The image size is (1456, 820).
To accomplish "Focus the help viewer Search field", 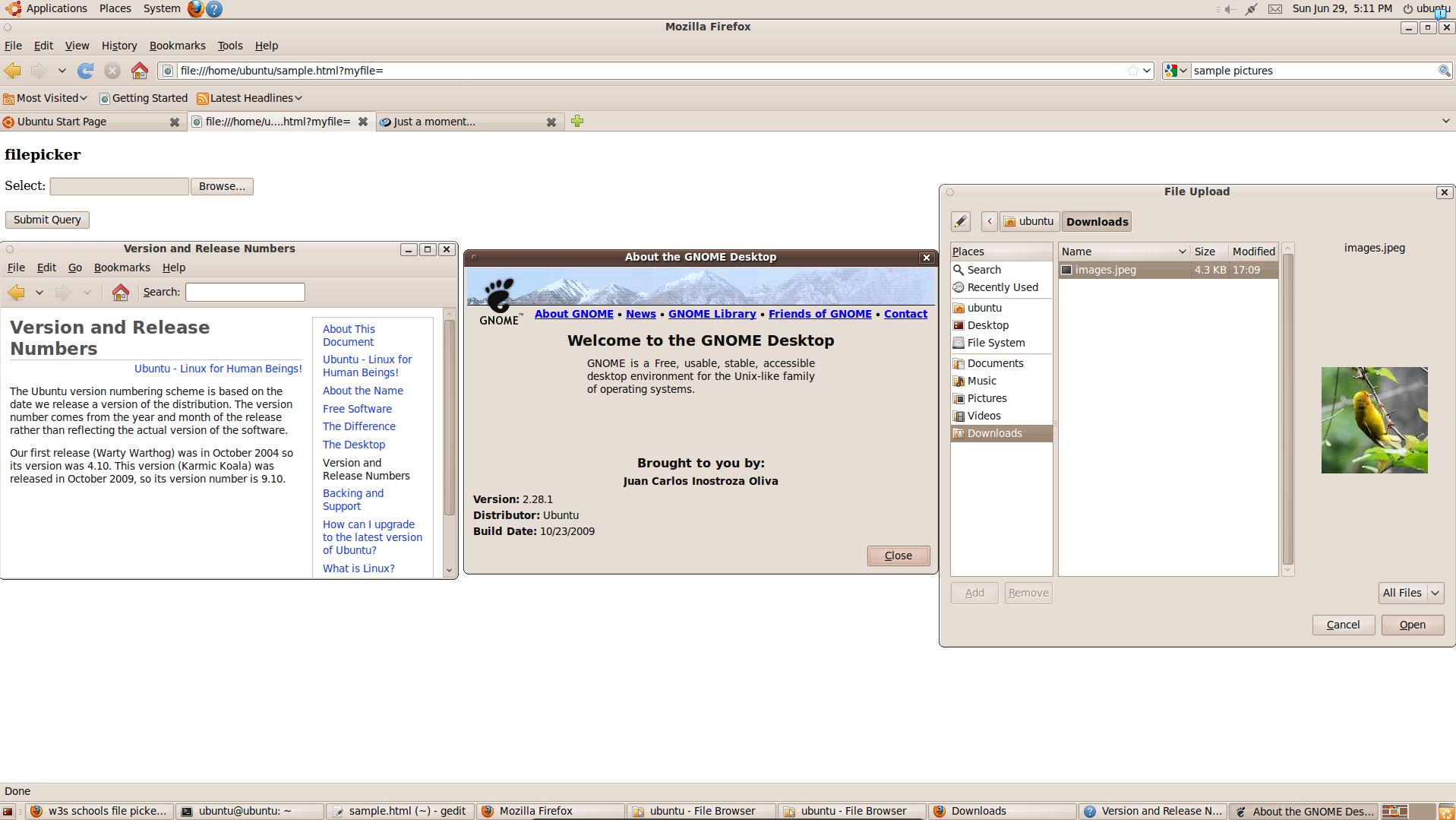I will pyautogui.click(x=245, y=292).
